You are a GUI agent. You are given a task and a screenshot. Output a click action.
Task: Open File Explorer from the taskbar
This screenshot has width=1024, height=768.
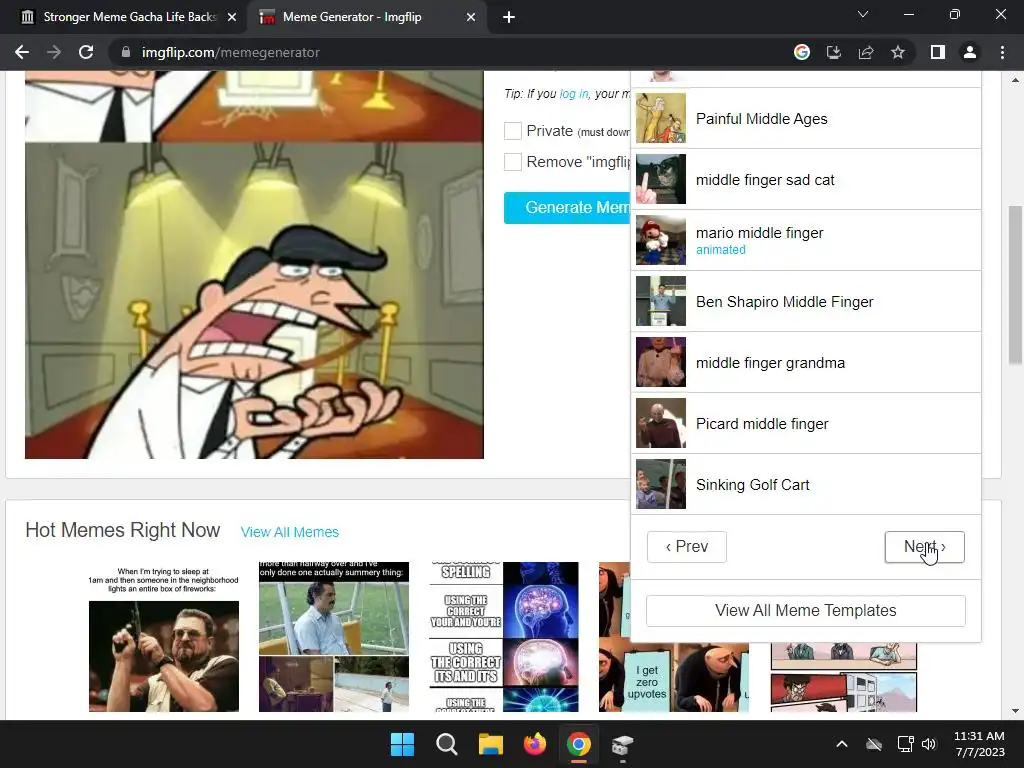[x=490, y=744]
